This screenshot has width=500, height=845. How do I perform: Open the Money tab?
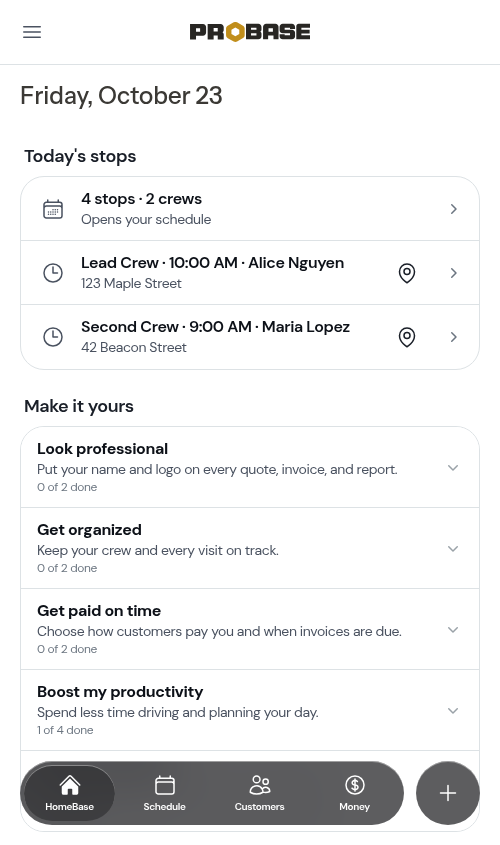coord(355,793)
